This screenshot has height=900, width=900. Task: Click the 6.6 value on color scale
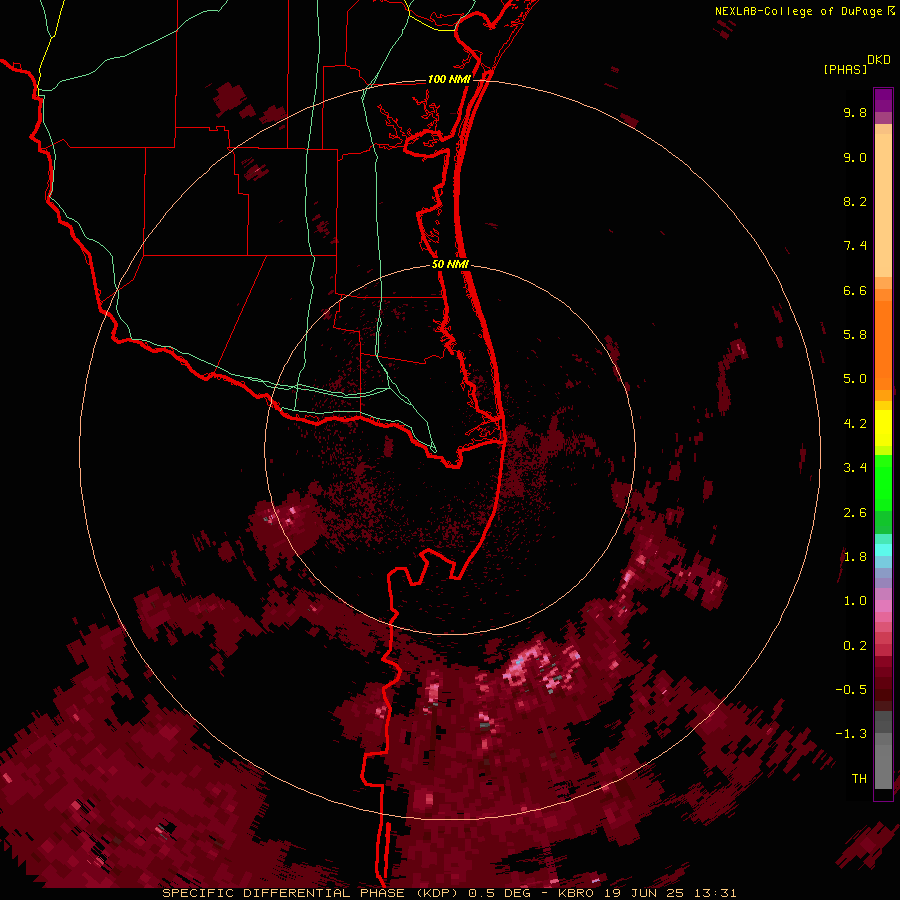855,290
